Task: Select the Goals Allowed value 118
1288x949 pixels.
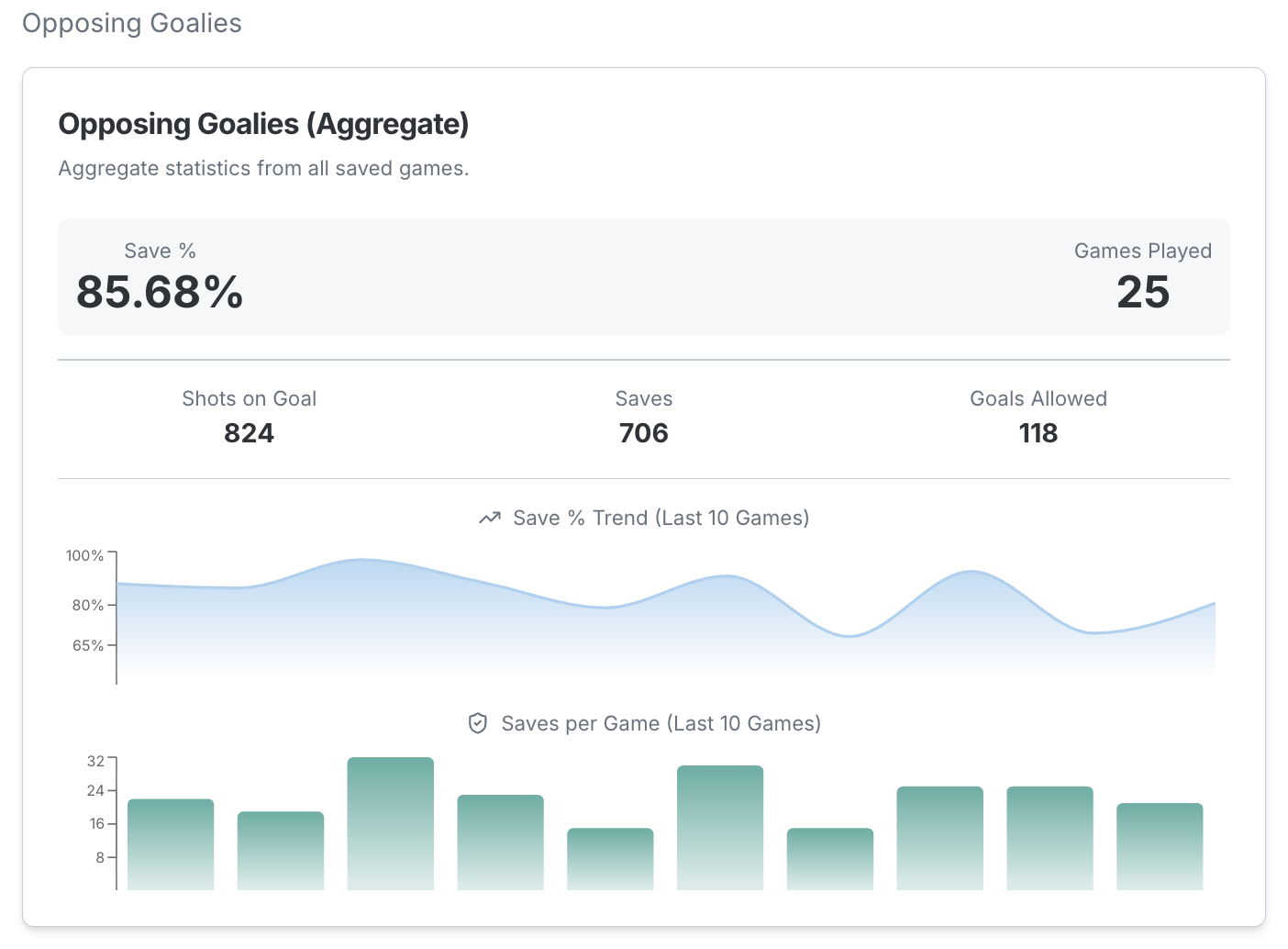Action: pyautogui.click(x=1038, y=433)
